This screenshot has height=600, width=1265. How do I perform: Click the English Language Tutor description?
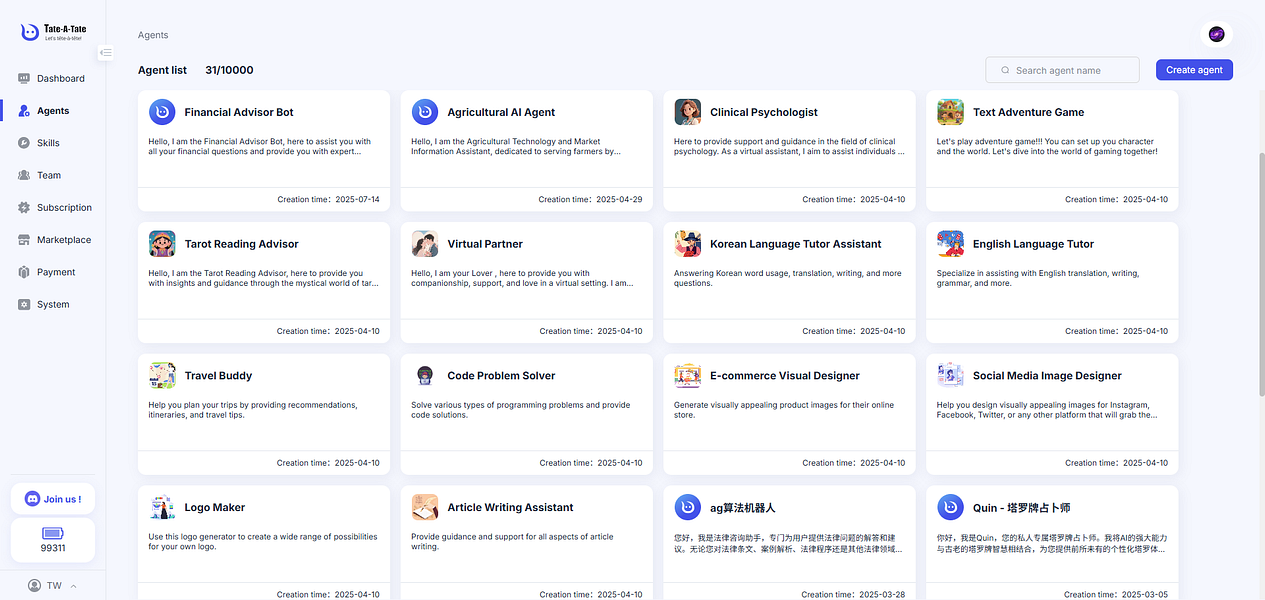[x=1038, y=278]
